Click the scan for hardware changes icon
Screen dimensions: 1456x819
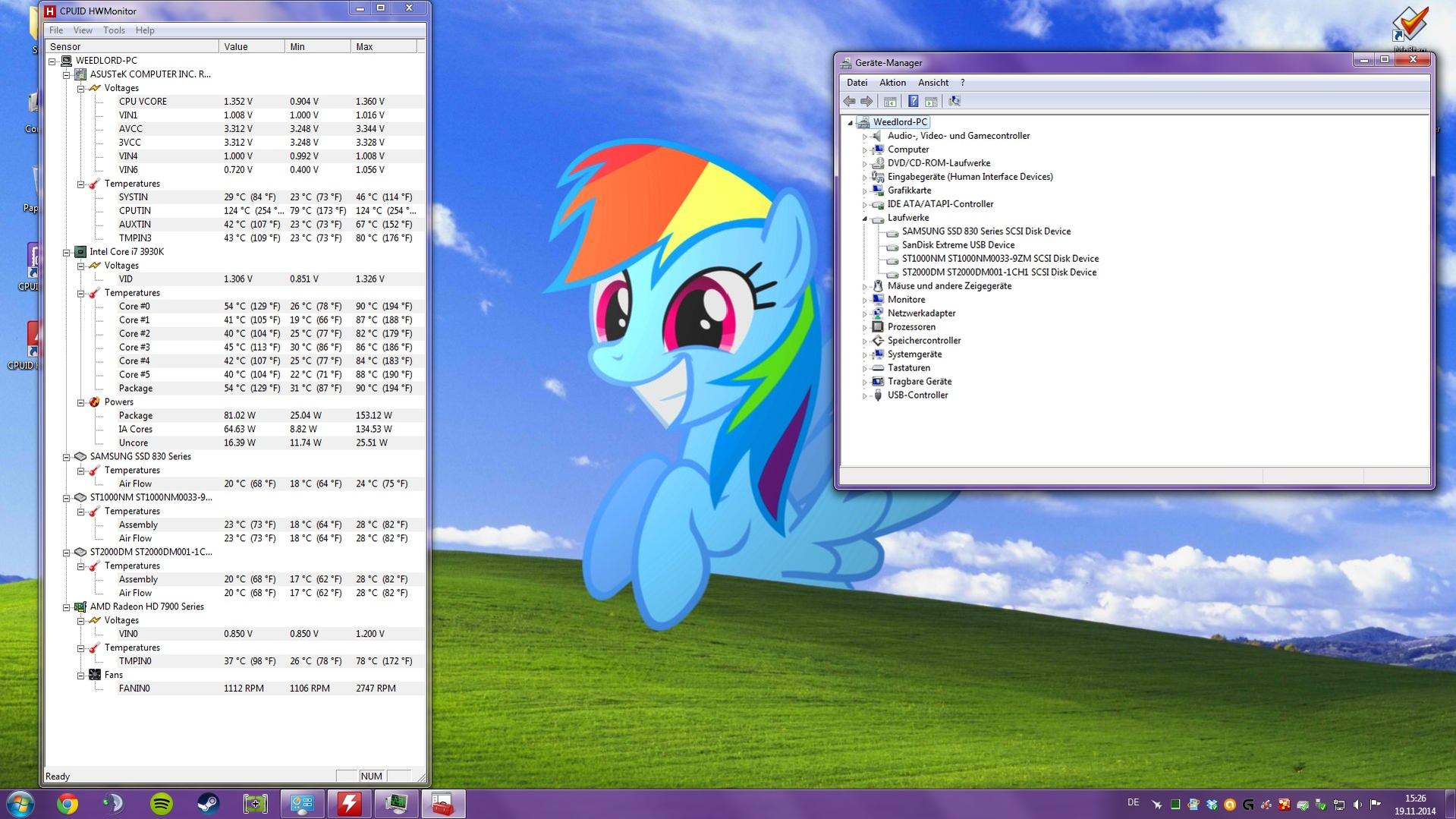pos(954,101)
